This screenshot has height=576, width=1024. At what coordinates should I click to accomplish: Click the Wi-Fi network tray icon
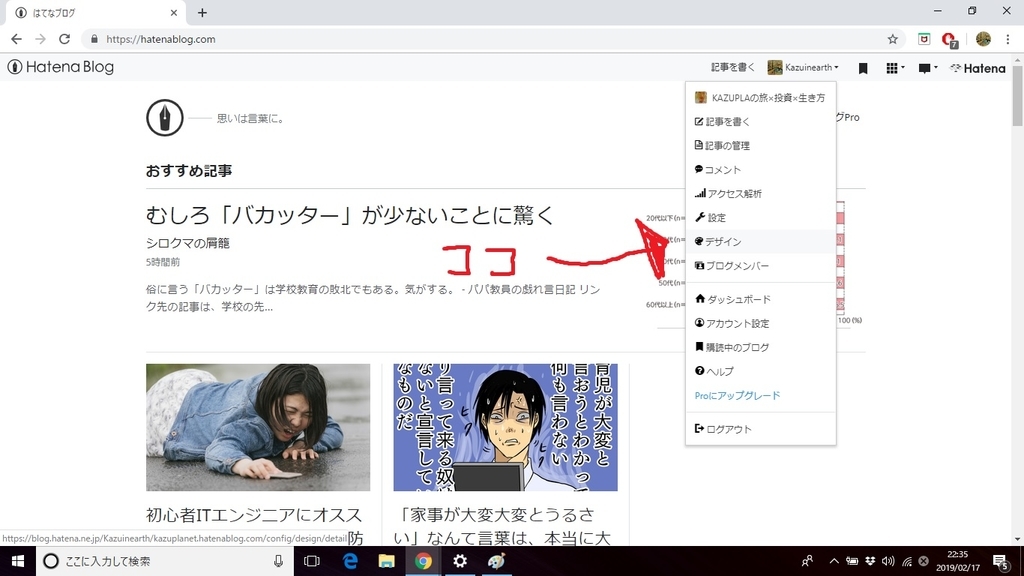pyautogui.click(x=906, y=561)
